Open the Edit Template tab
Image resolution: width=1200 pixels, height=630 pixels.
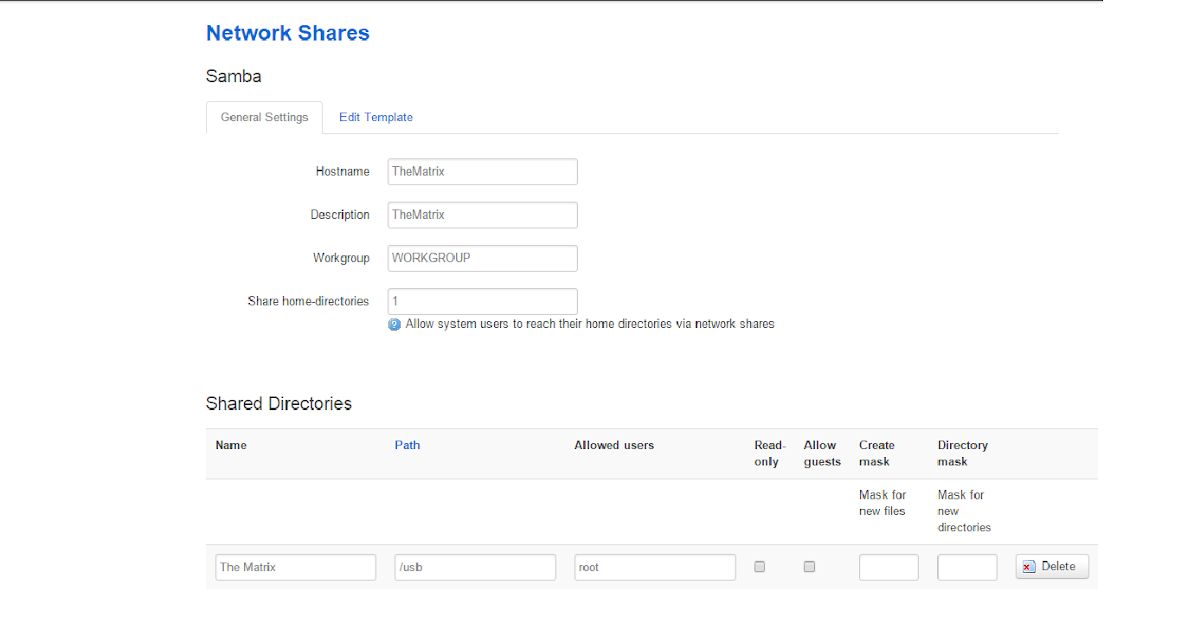coord(375,117)
